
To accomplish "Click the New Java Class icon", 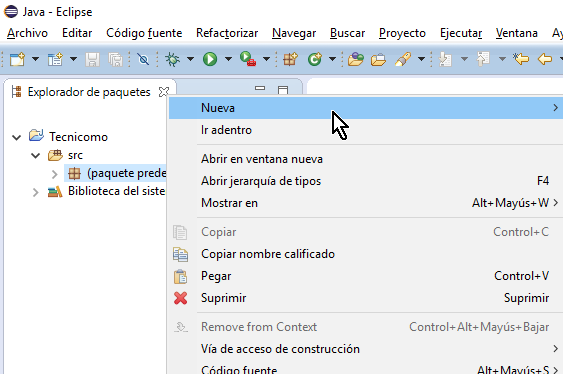I will click(315, 59).
